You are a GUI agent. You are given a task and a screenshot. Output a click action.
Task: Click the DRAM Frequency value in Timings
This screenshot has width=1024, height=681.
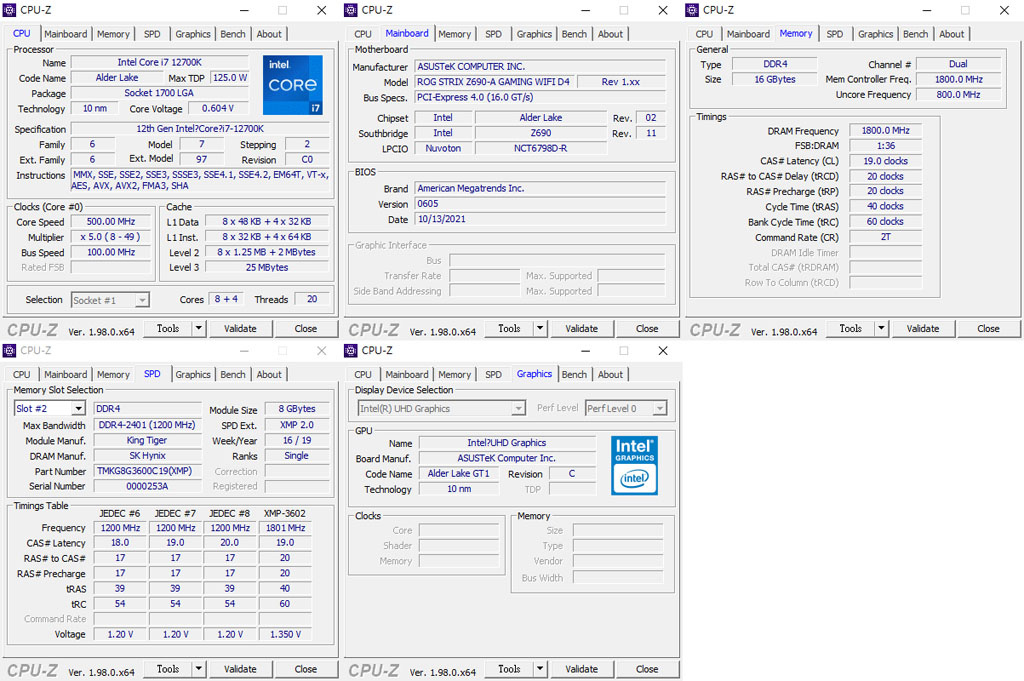point(886,131)
